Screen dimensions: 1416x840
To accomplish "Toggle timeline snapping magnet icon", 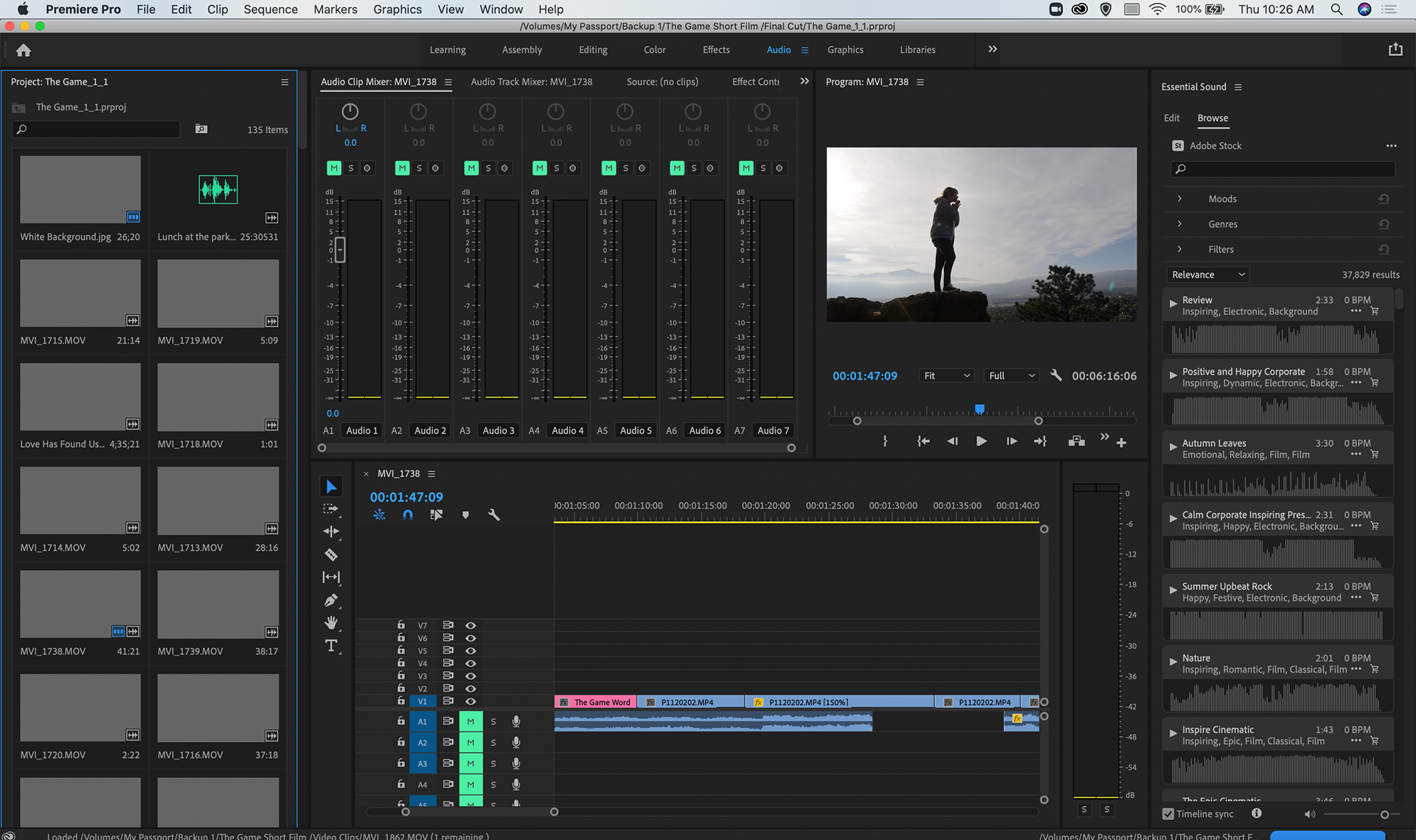I will (x=408, y=515).
